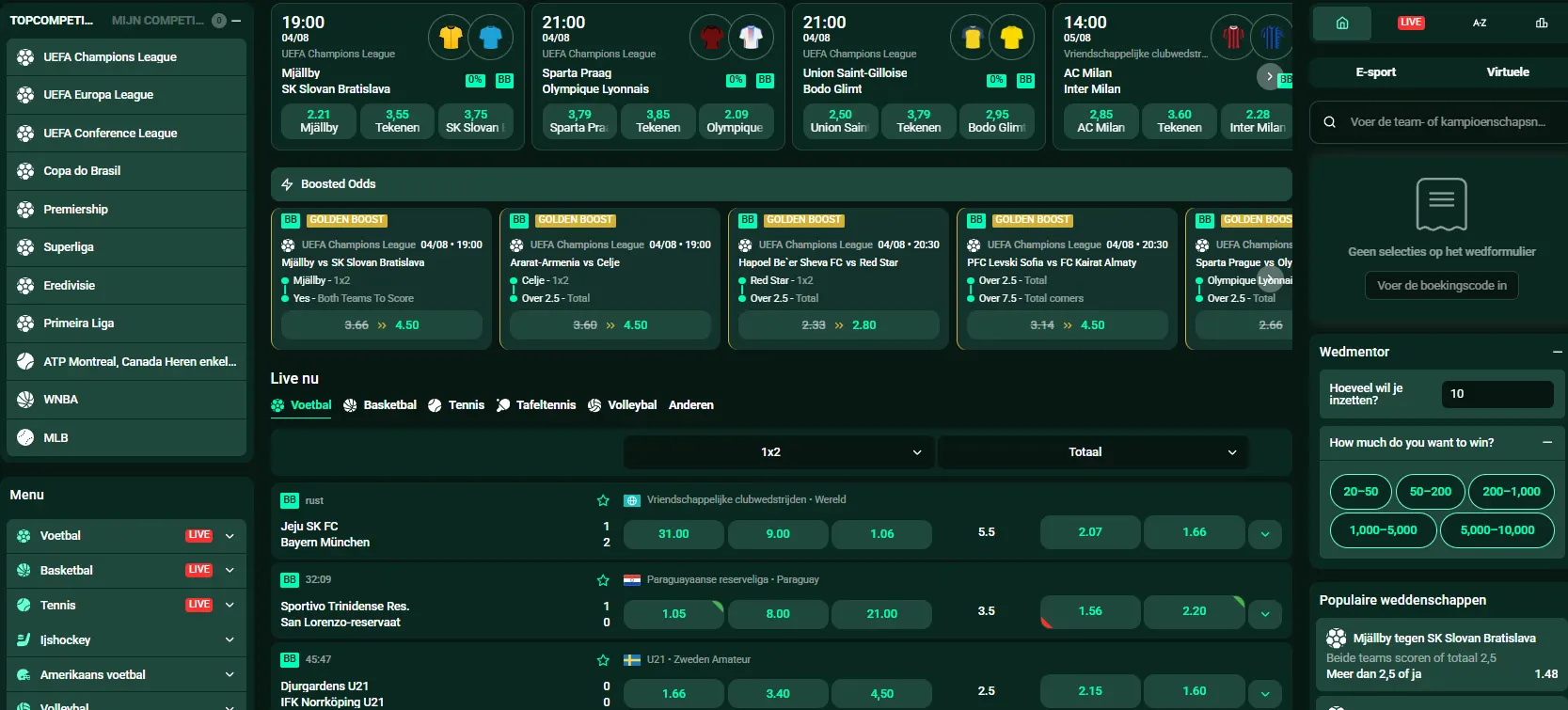Open the statistics bar chart icon
Screen dimensions: 1568x710
(1542, 23)
